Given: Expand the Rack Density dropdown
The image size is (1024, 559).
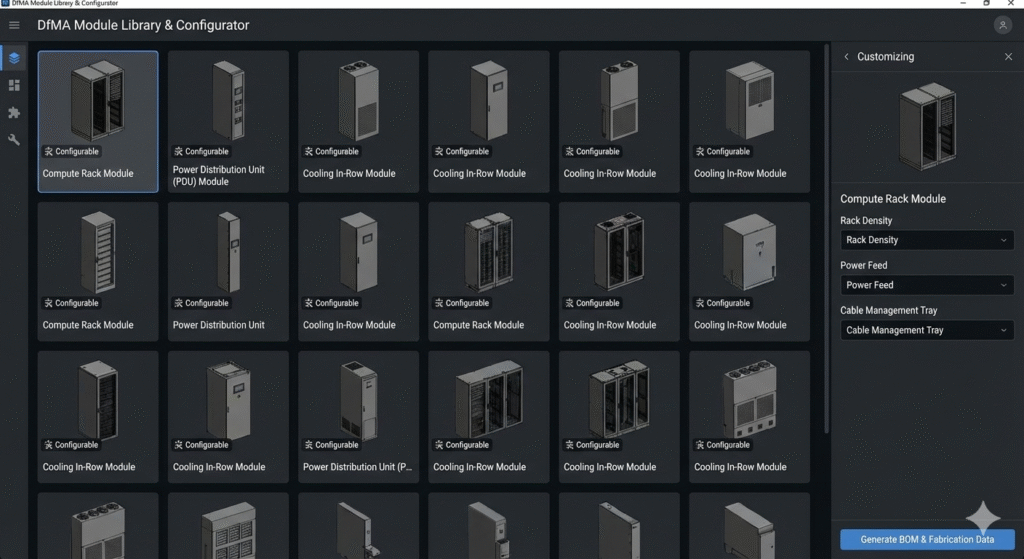Looking at the screenshot, I should tap(927, 240).
